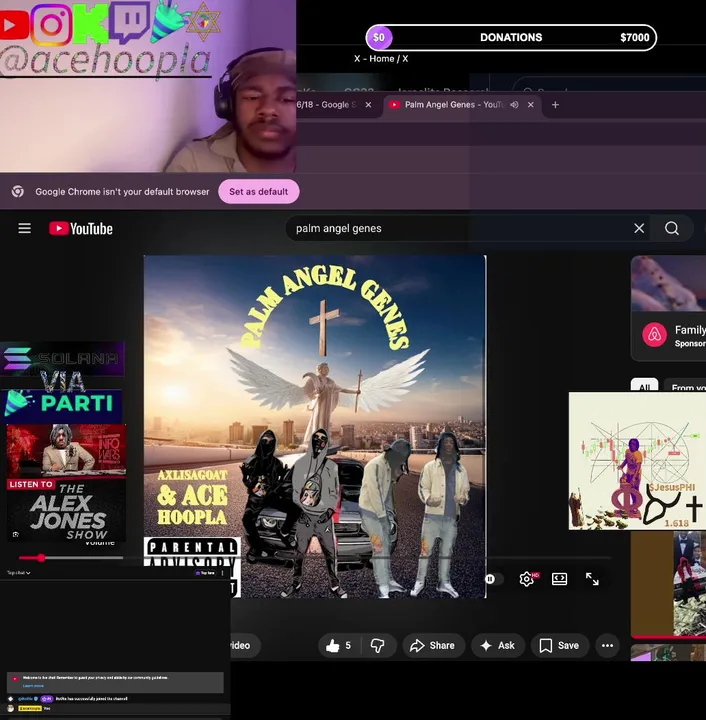This screenshot has width=706, height=720.
Task: Mute audio via the Palm Angel Genes tab speaker icon
Action: pyautogui.click(x=515, y=105)
